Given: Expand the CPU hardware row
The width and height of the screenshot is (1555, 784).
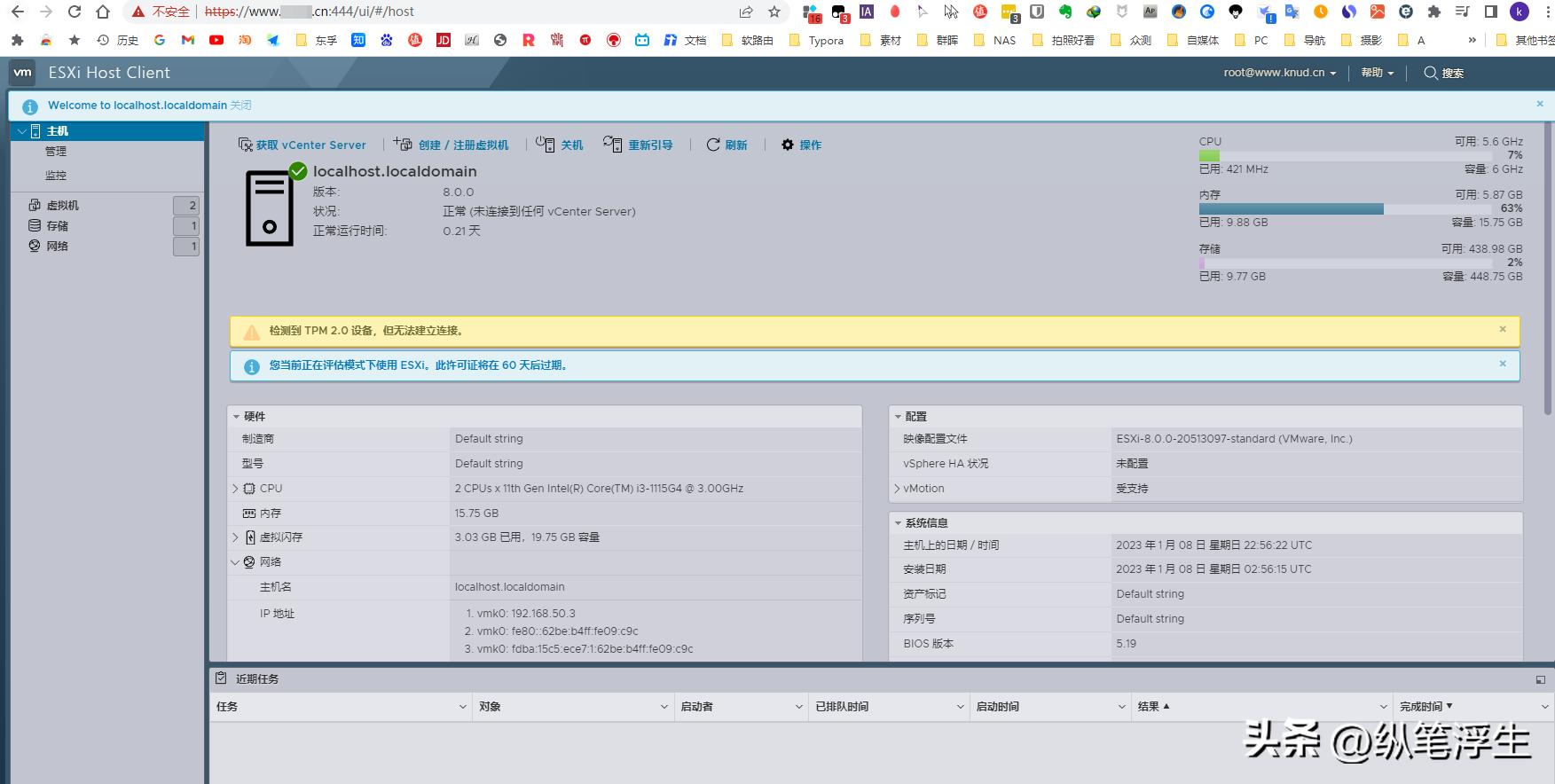Looking at the screenshot, I should [235, 489].
